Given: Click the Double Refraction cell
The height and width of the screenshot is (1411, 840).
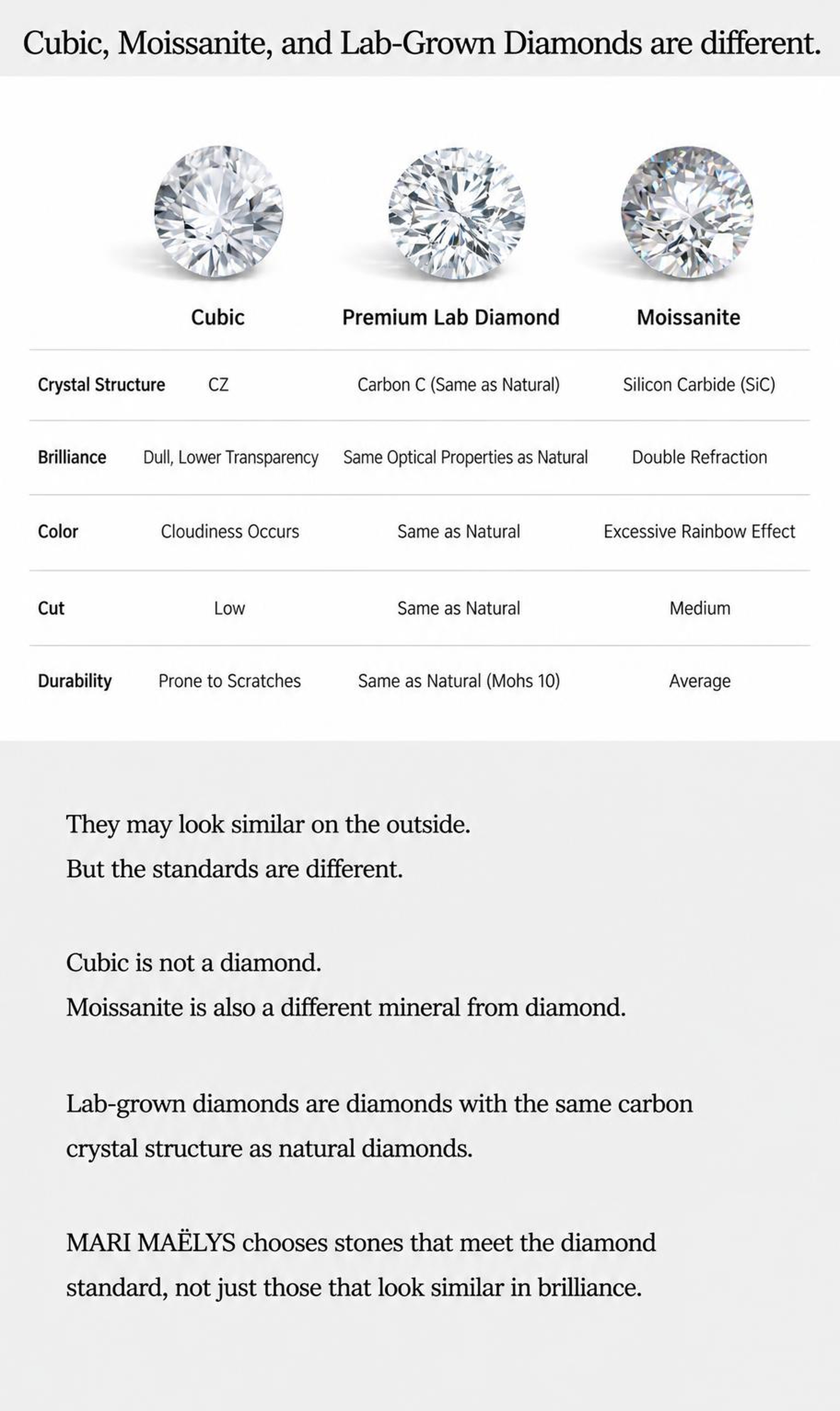Looking at the screenshot, I should tap(700, 457).
